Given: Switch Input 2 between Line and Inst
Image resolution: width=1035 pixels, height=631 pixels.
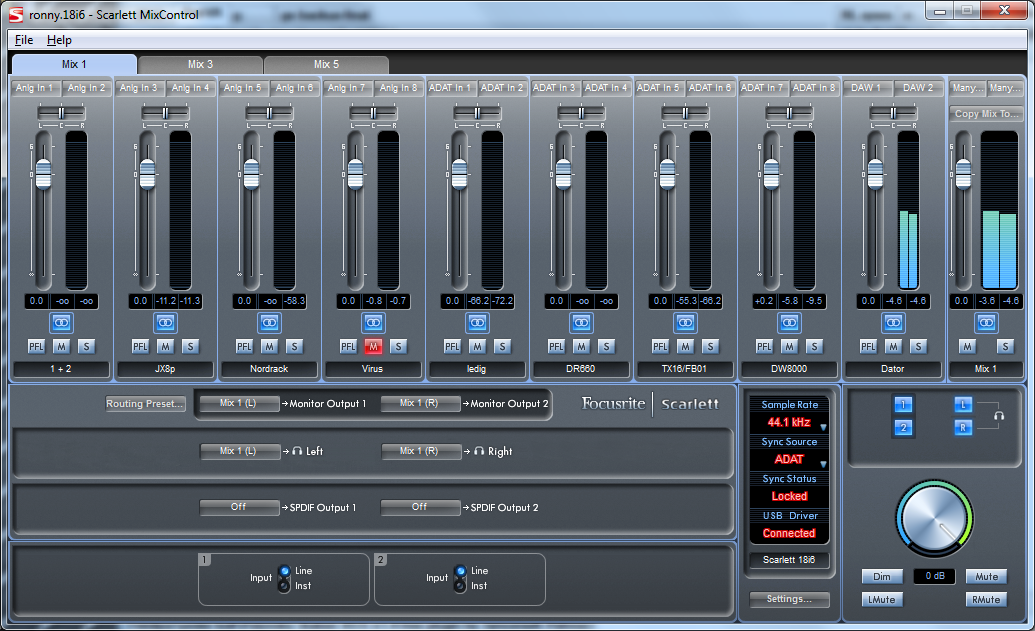Looking at the screenshot, I should [x=460, y=578].
